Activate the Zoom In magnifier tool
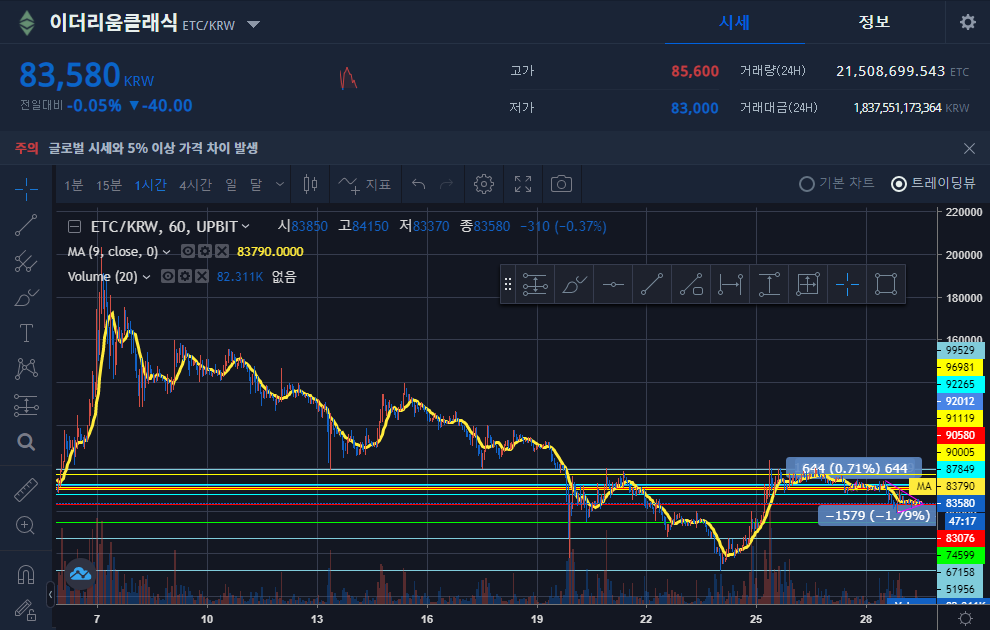Screen dimensions: 990x630 [x=25, y=525]
